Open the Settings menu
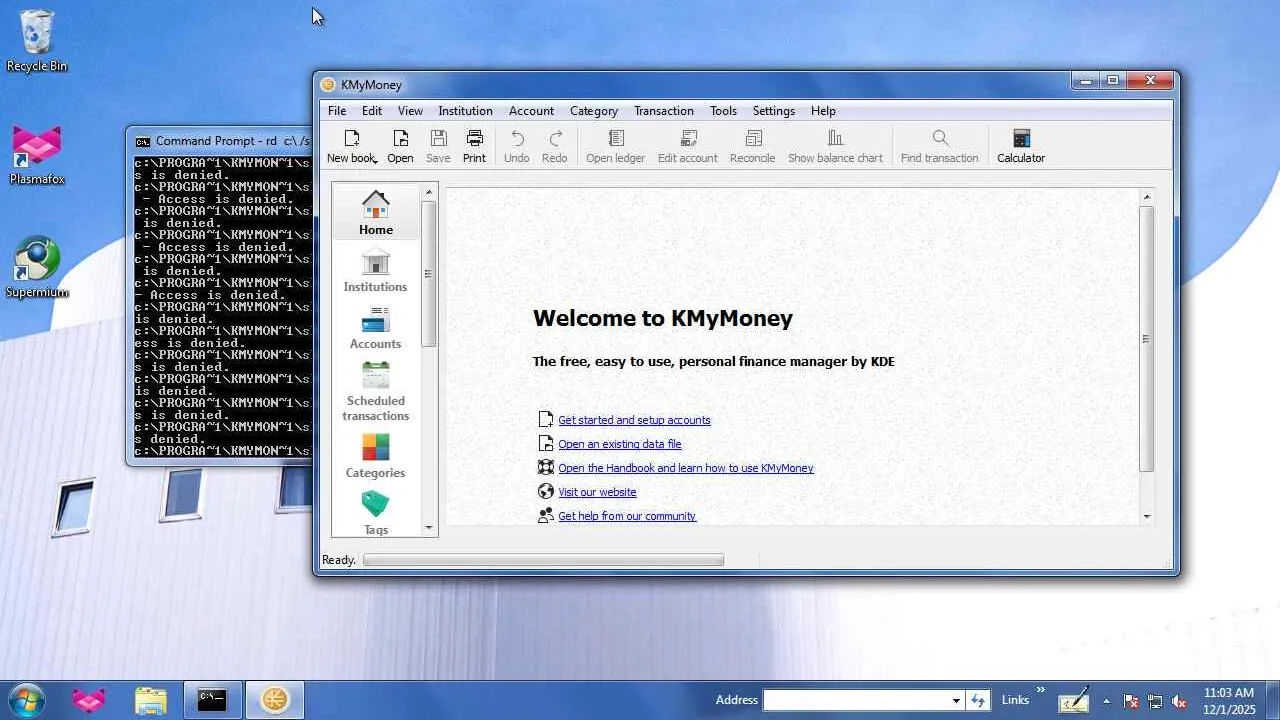Screen dimensions: 1280x720 [773, 111]
